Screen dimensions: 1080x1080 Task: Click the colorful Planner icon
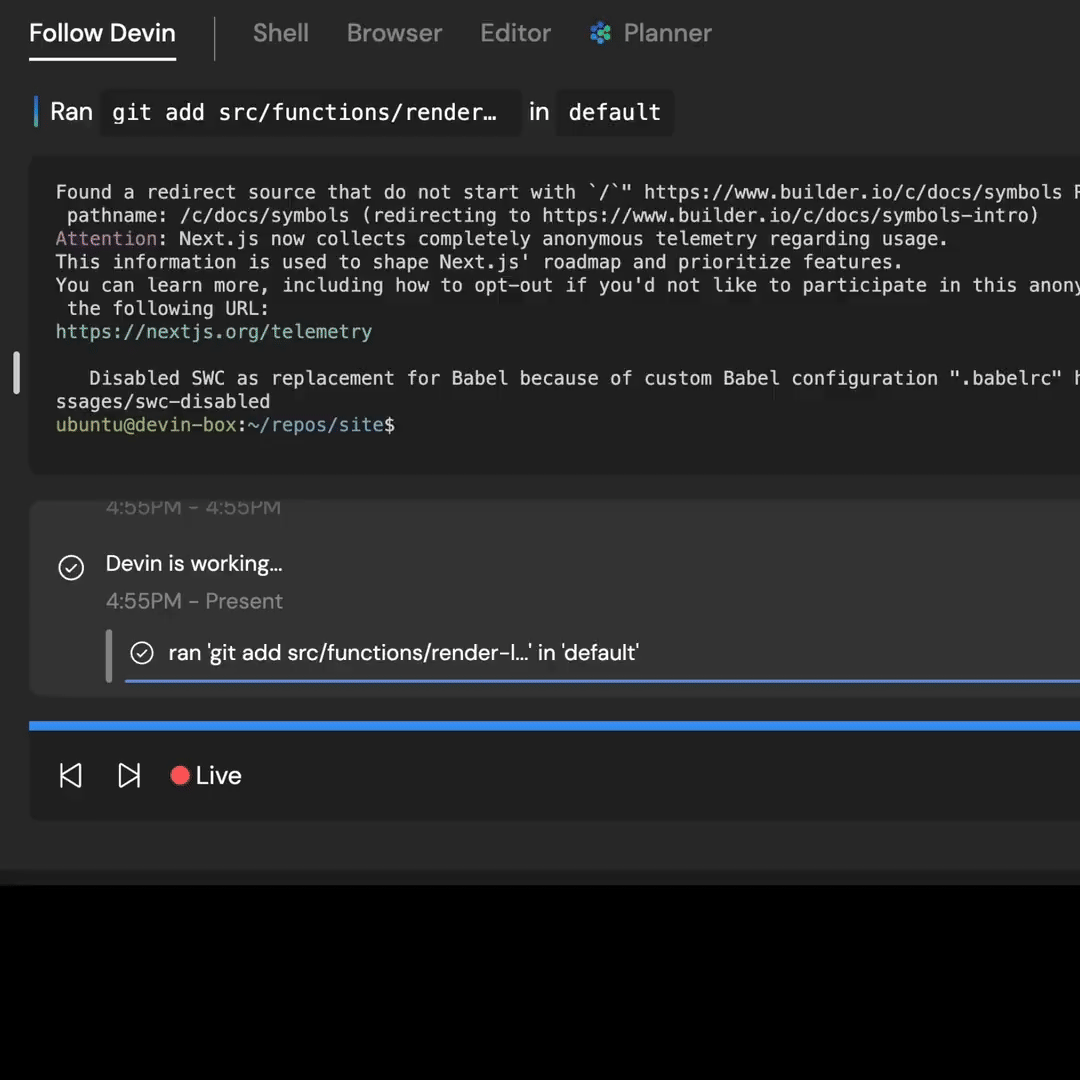[x=600, y=33]
